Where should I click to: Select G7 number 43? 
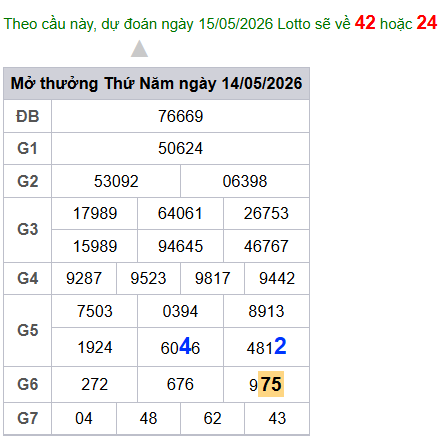(277, 418)
